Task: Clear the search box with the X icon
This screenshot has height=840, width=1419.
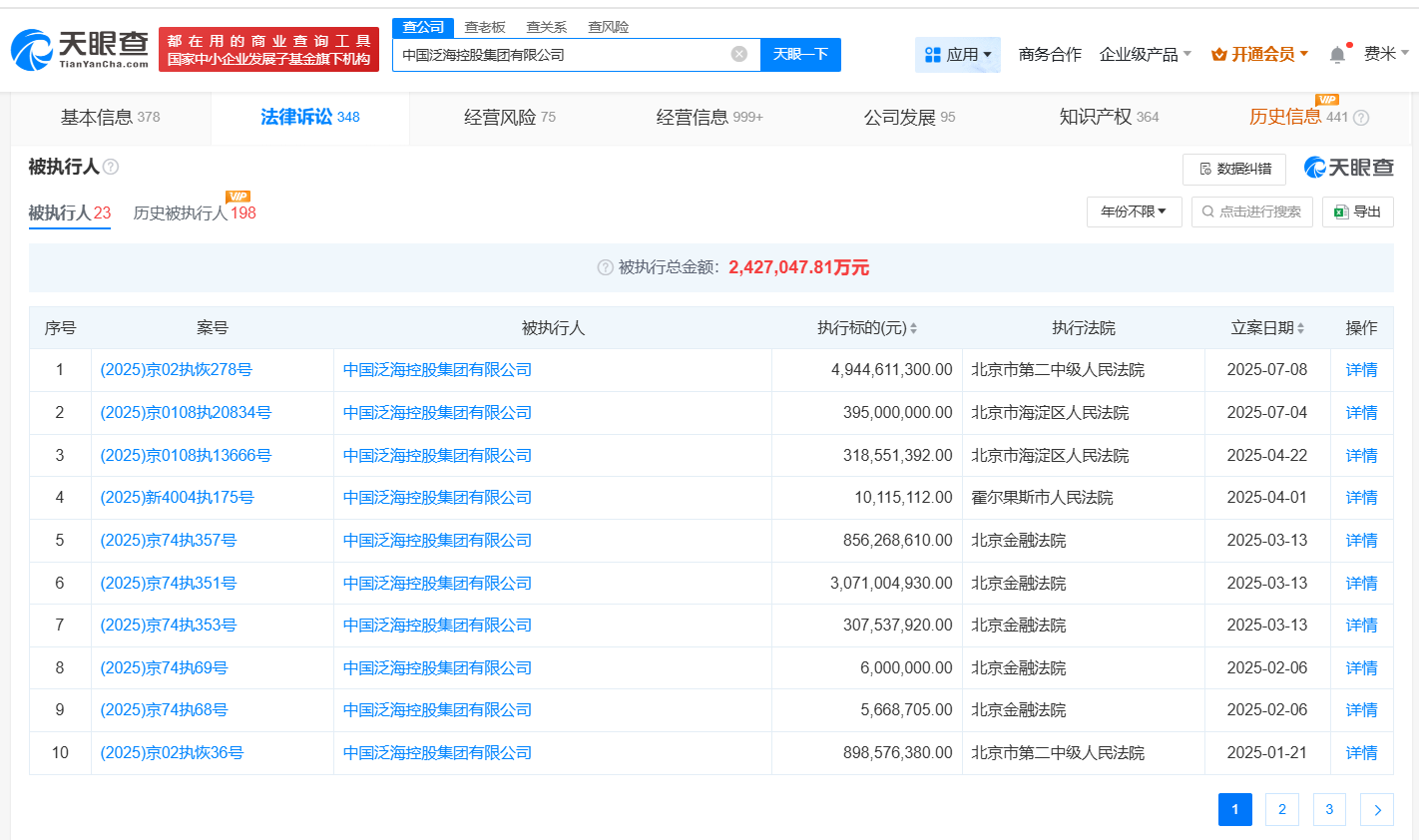Action: [x=739, y=54]
